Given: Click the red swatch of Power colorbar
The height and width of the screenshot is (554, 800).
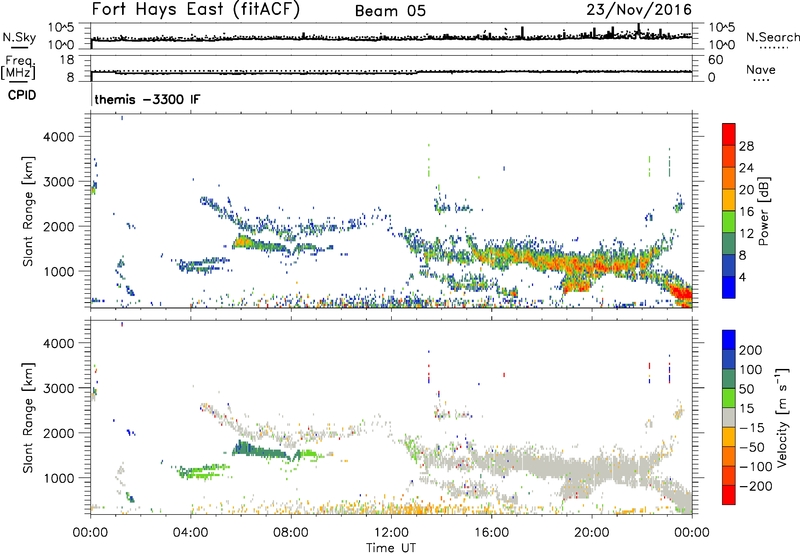Looking at the screenshot, I should (729, 134).
